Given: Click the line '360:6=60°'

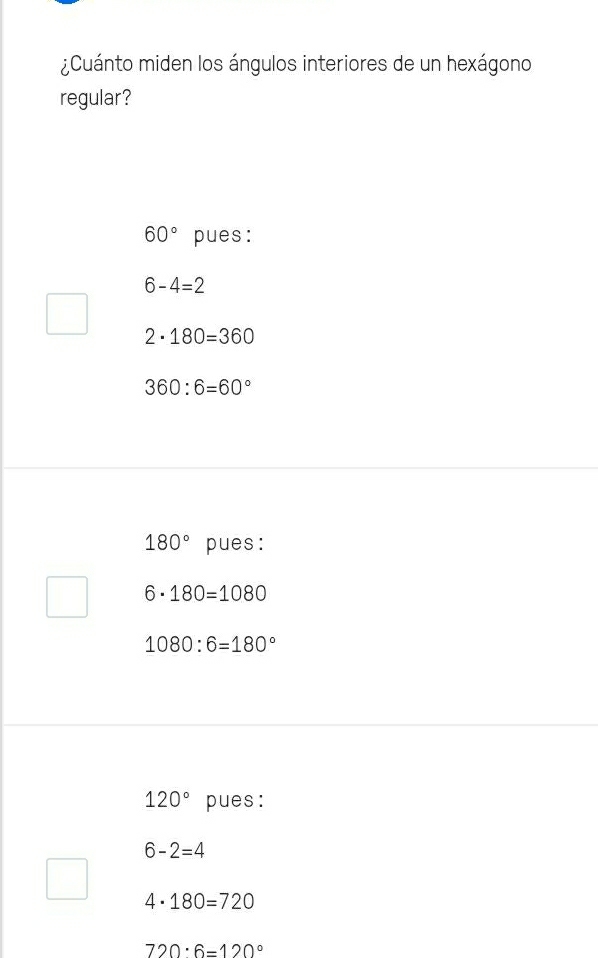Looking at the screenshot, I should pyautogui.click(x=198, y=387).
